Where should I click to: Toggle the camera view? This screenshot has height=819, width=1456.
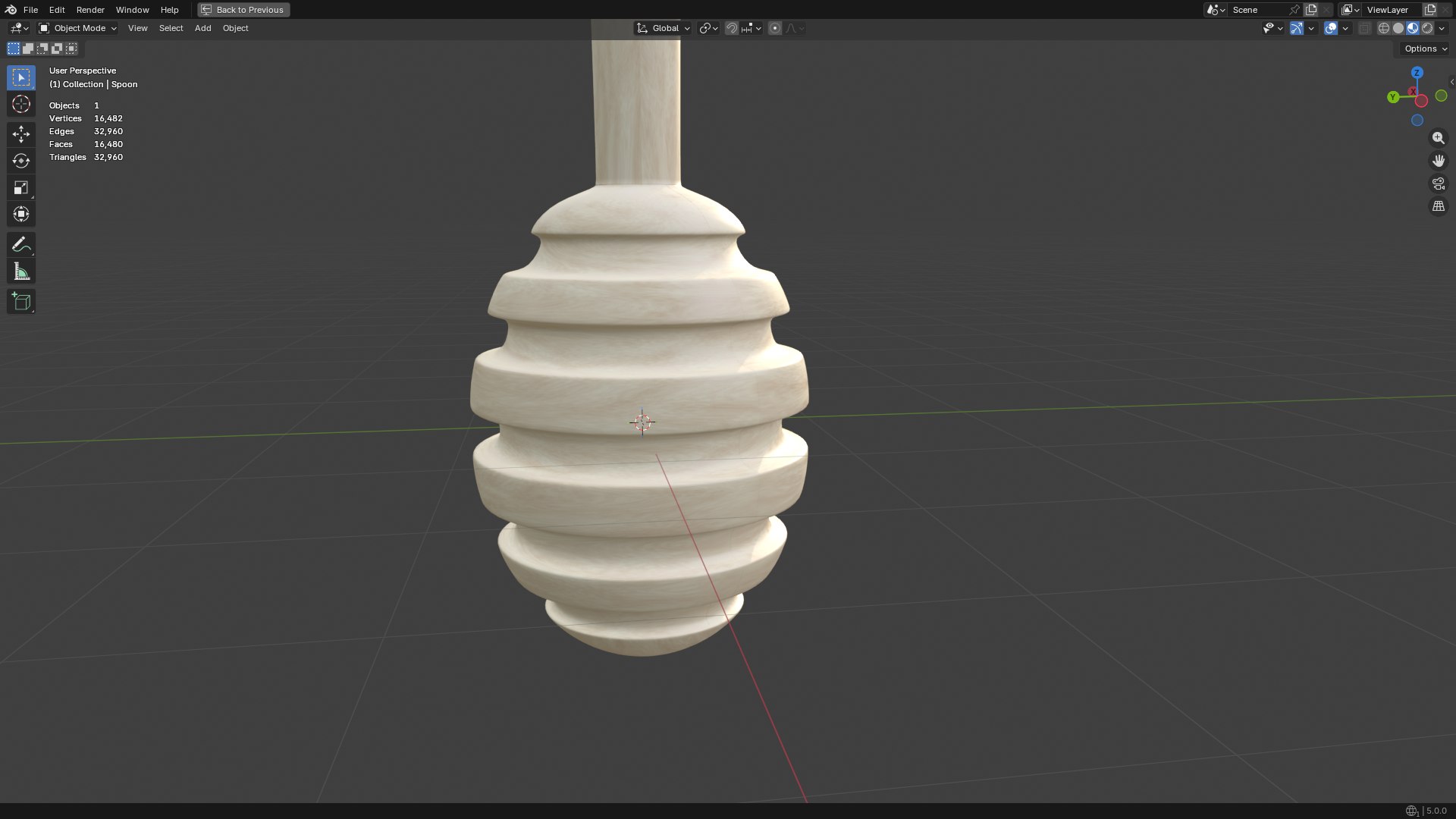pos(1439,184)
